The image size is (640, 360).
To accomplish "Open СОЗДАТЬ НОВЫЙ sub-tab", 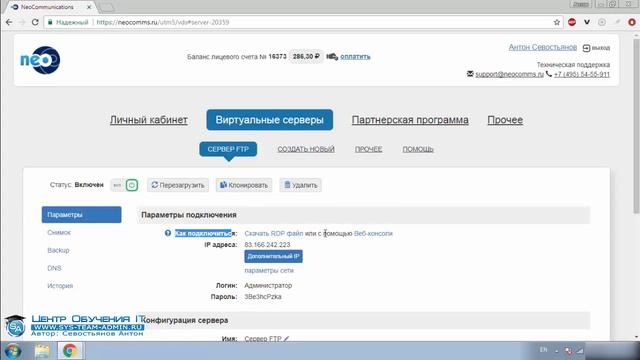I will click(x=306, y=149).
